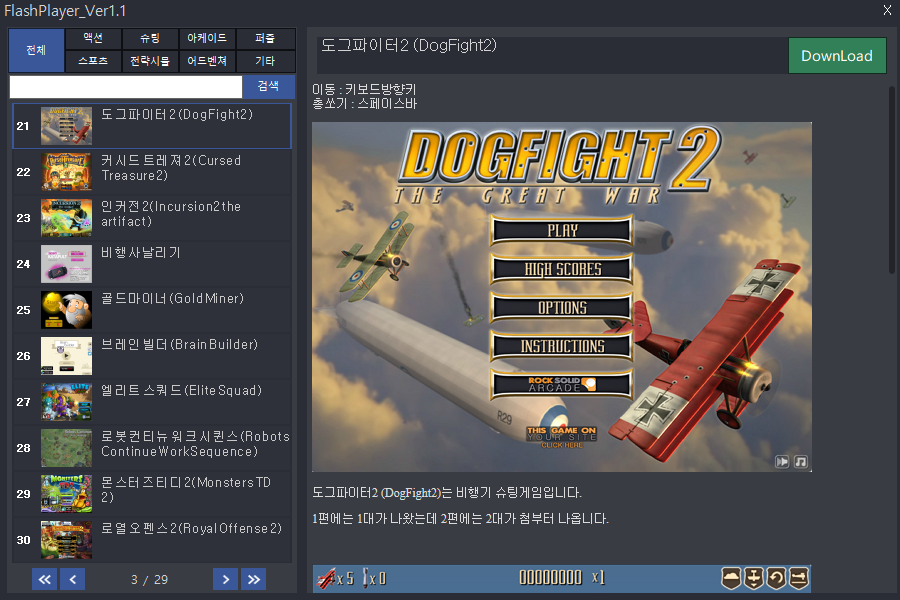Click PLAY in the DogFight 2 menu

coord(562,230)
